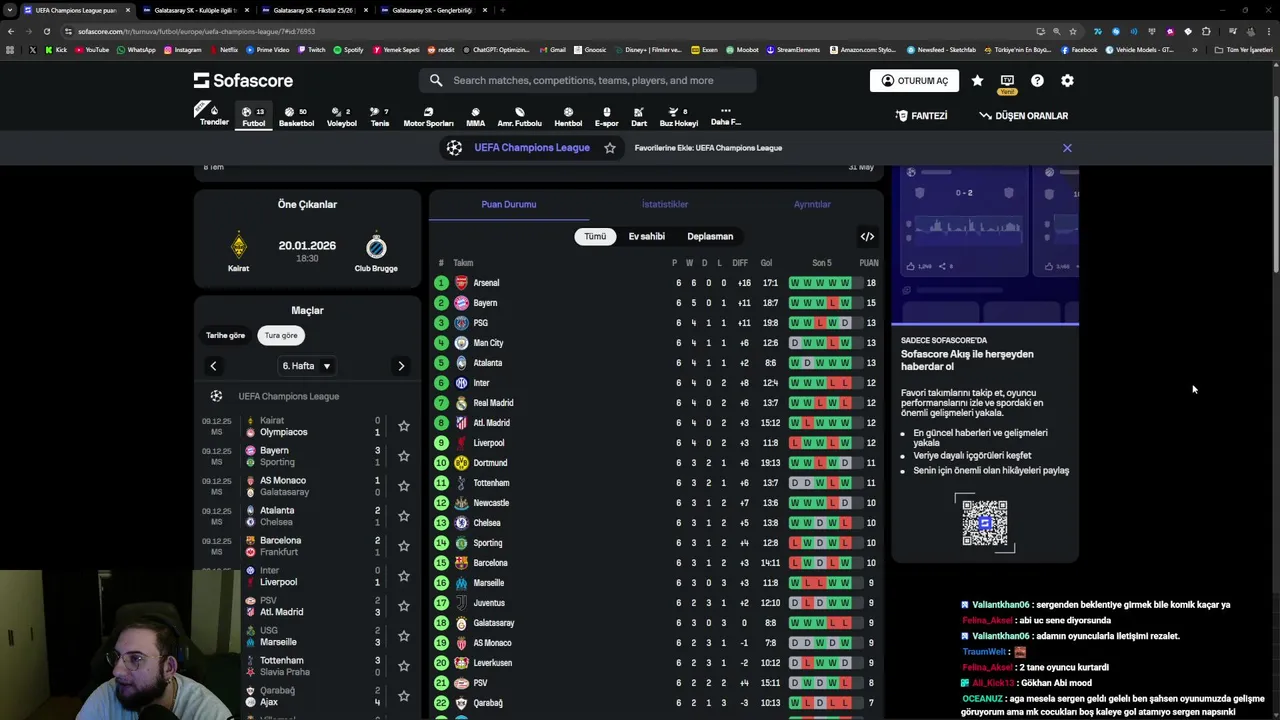
Task: Select the Voleybol sport icon
Action: (341, 116)
